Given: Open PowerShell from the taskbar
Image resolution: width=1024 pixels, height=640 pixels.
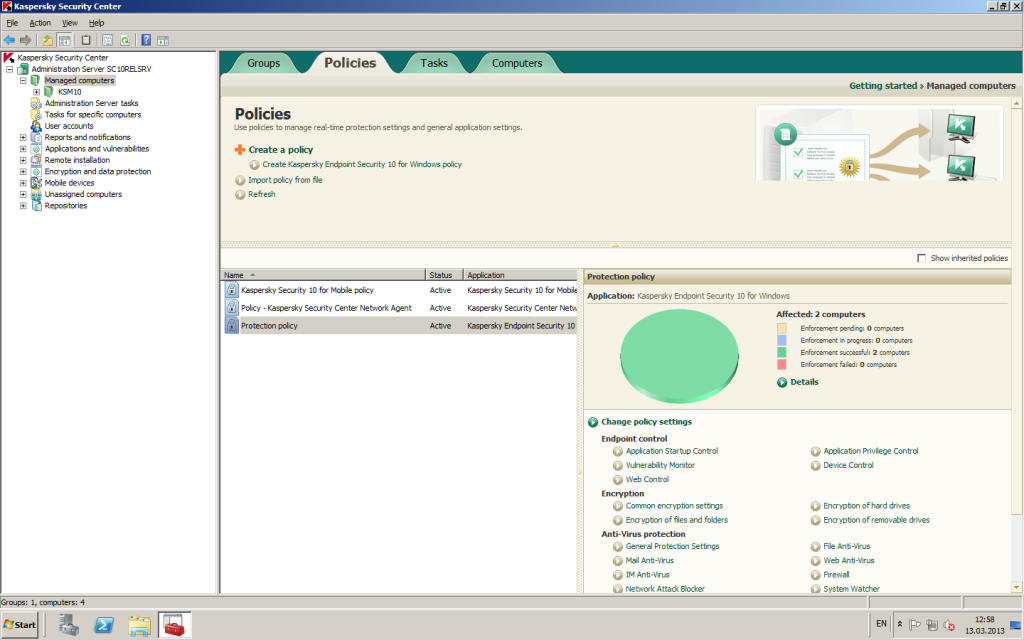Looking at the screenshot, I should tap(104, 625).
